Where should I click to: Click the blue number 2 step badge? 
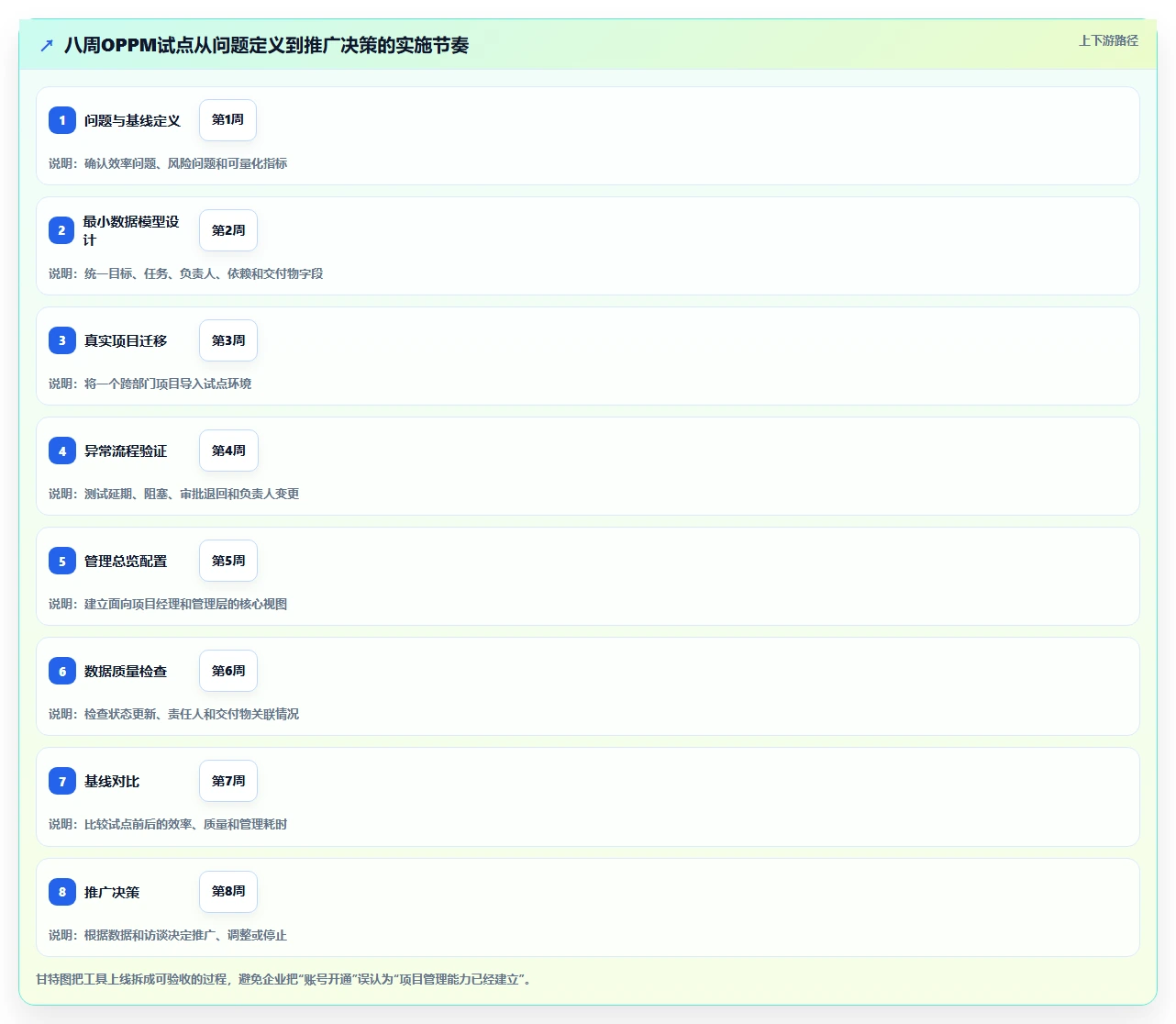62,230
